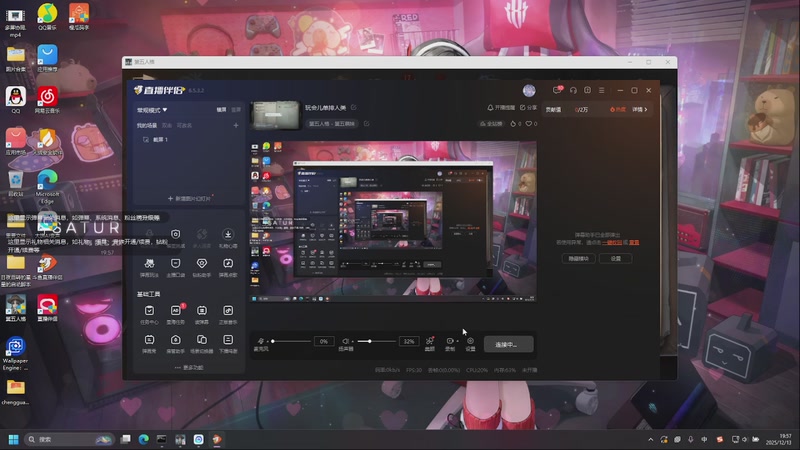
Task: Click the 分享 share button
Action: (x=528, y=108)
